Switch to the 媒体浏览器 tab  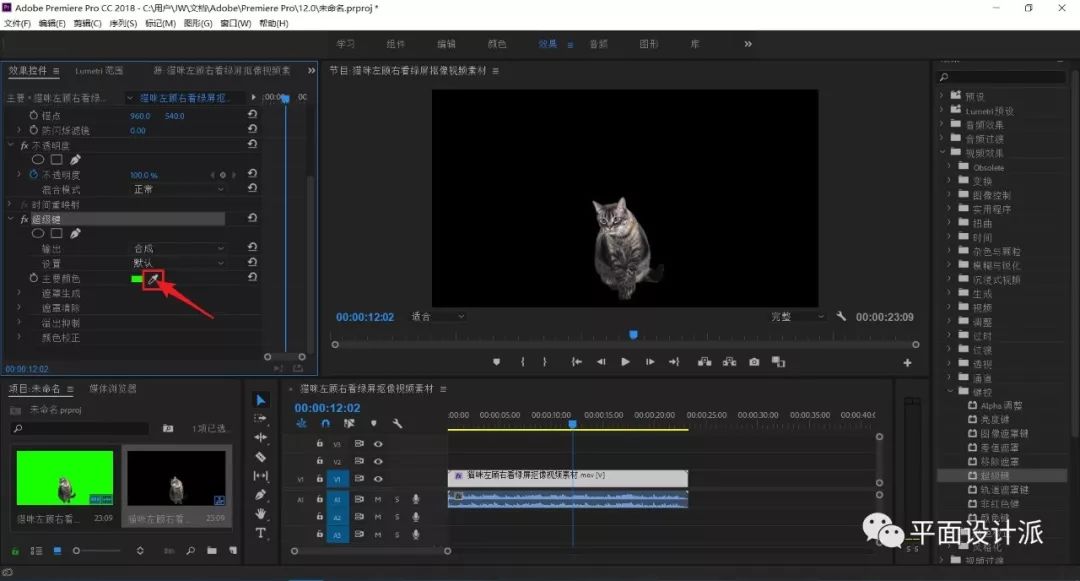pyautogui.click(x=113, y=388)
